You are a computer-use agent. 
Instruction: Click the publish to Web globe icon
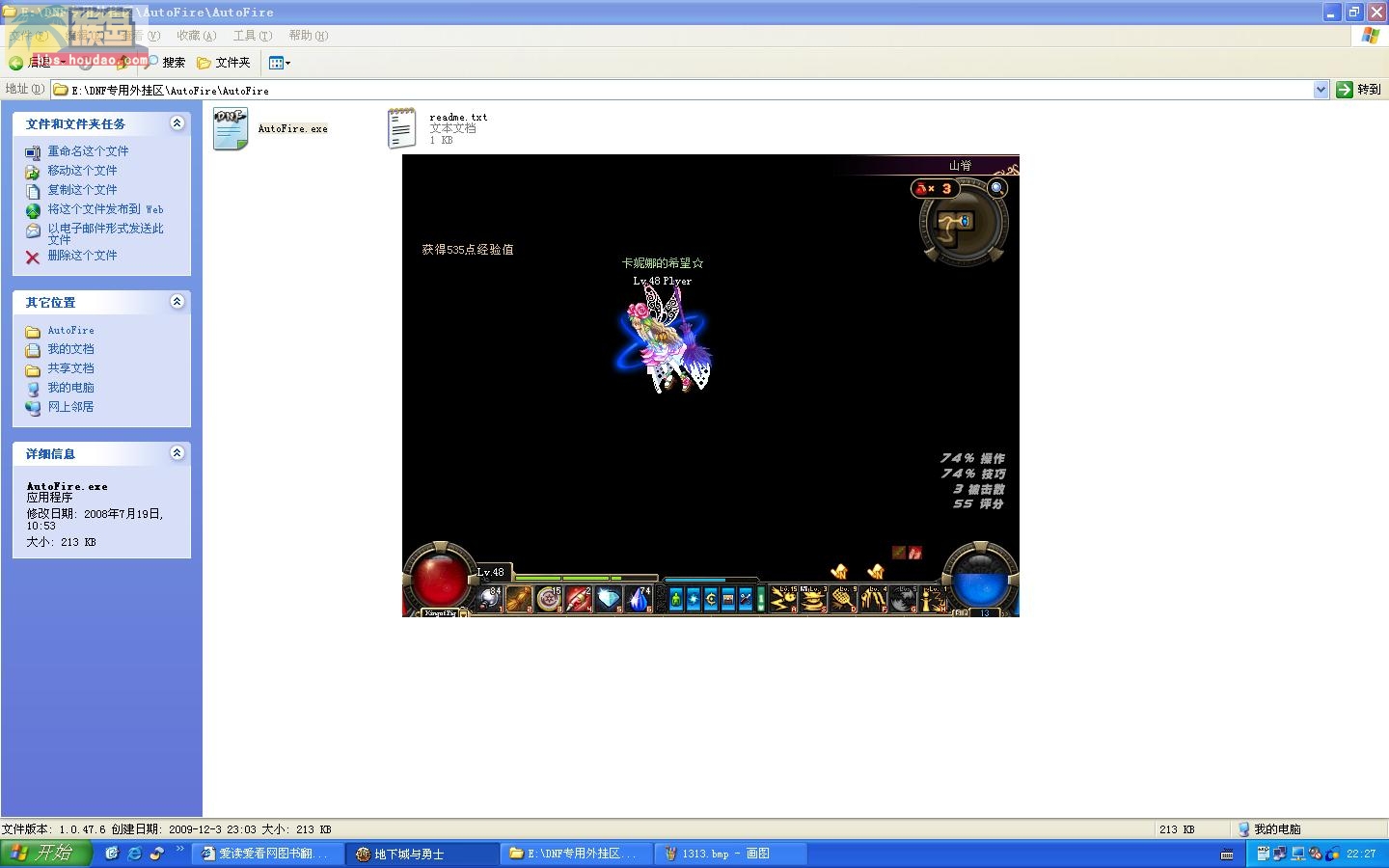33,210
